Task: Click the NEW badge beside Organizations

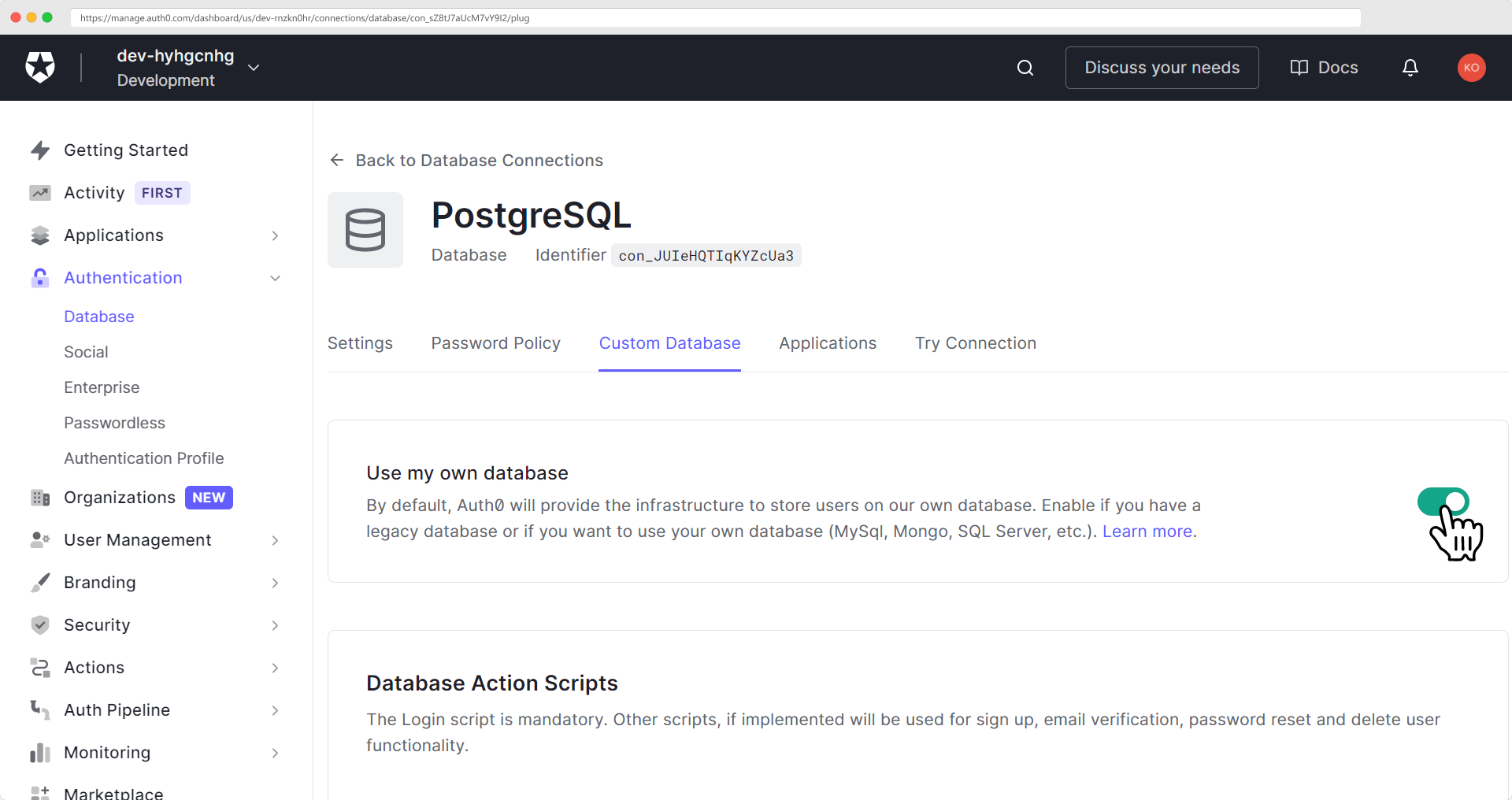Action: (209, 498)
